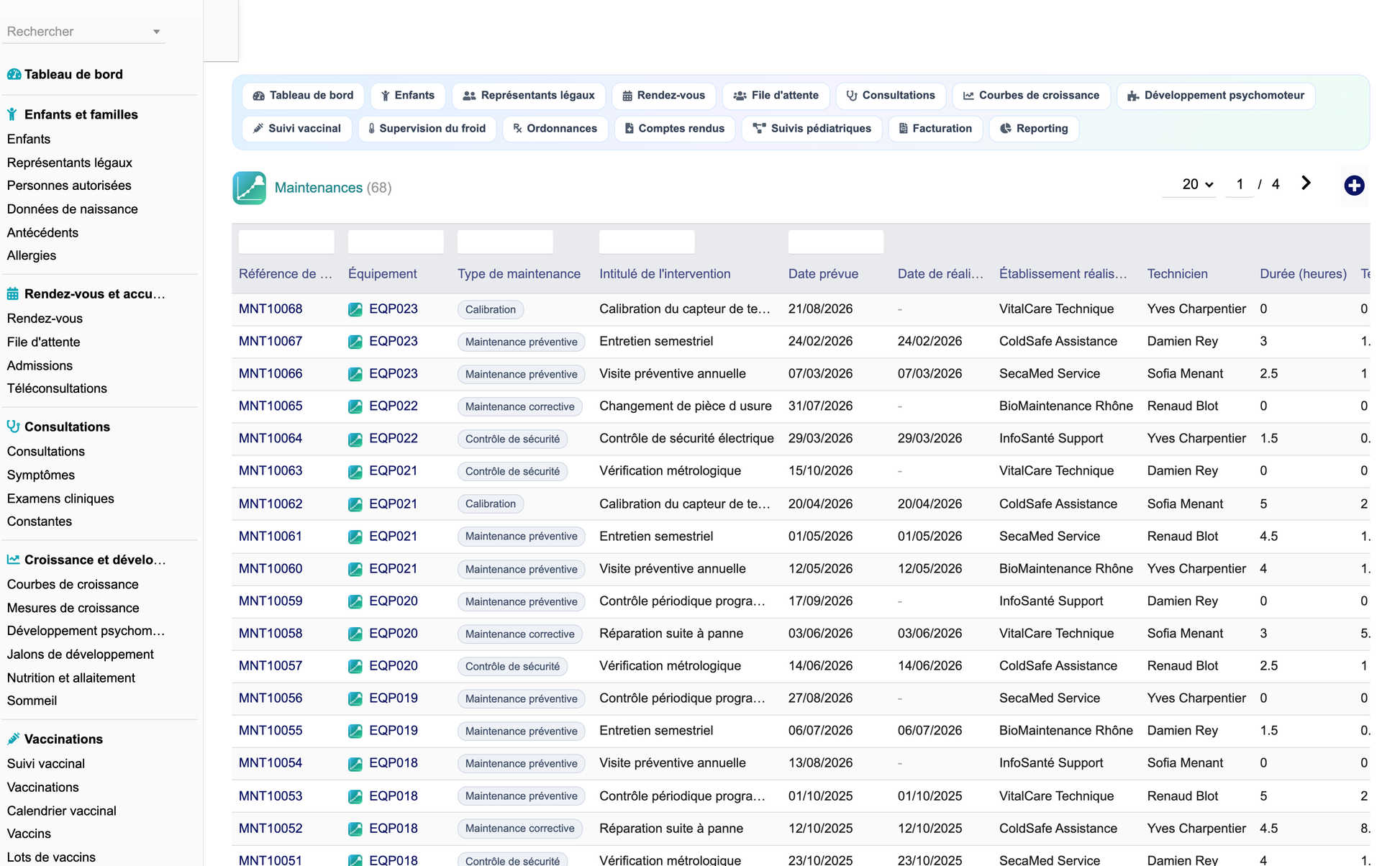The image size is (1400, 866).
Task: Switch to Représentants légaux tab
Action: [529, 96]
